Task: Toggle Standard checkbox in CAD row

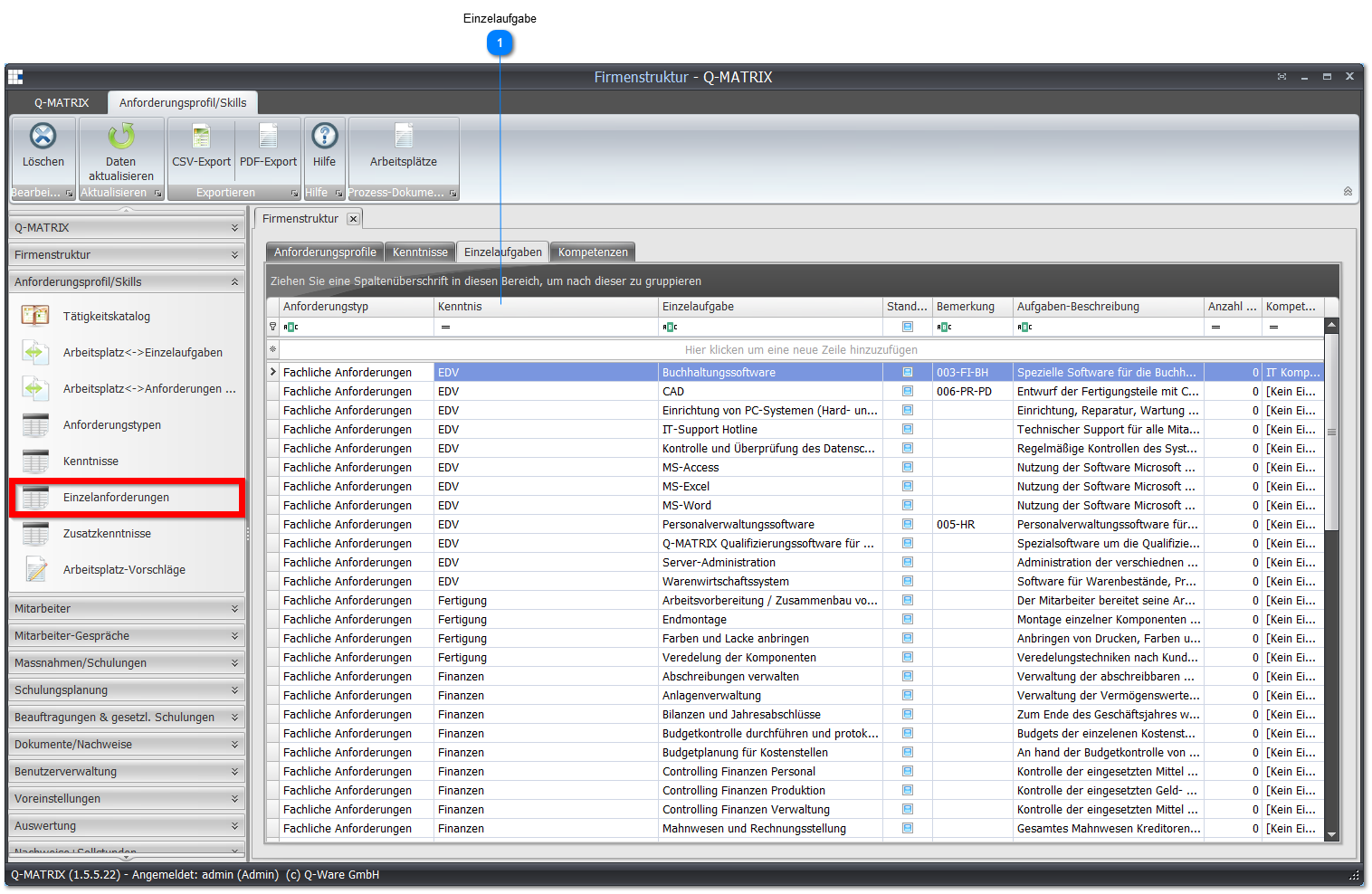Action: click(x=907, y=391)
